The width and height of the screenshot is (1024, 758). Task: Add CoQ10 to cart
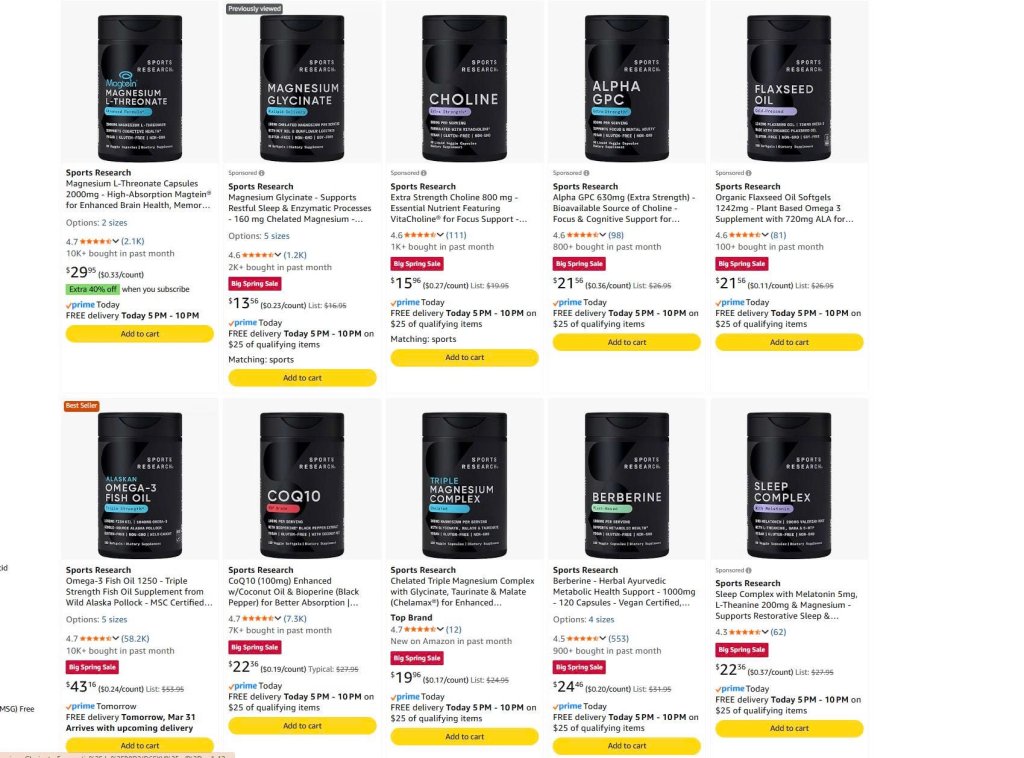coord(302,726)
